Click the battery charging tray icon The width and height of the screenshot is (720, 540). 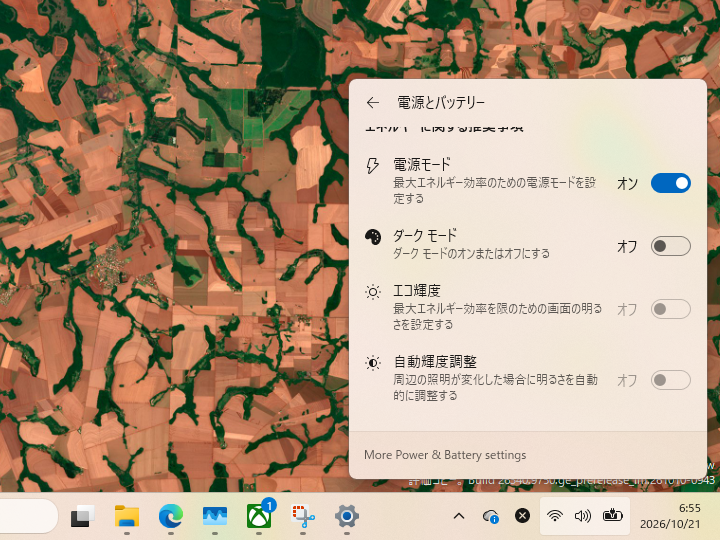click(613, 516)
